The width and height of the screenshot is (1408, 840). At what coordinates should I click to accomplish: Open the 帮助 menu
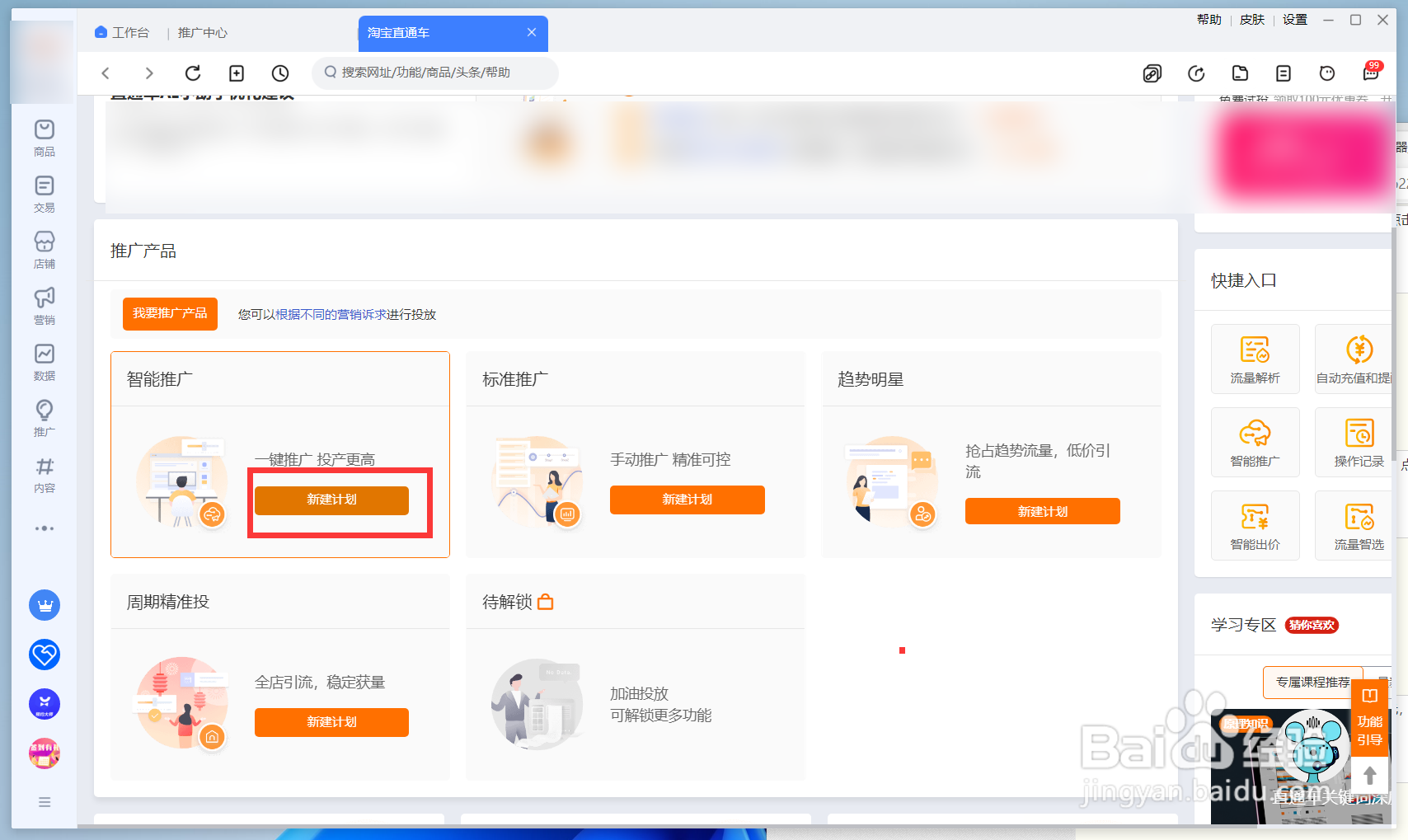1209,20
